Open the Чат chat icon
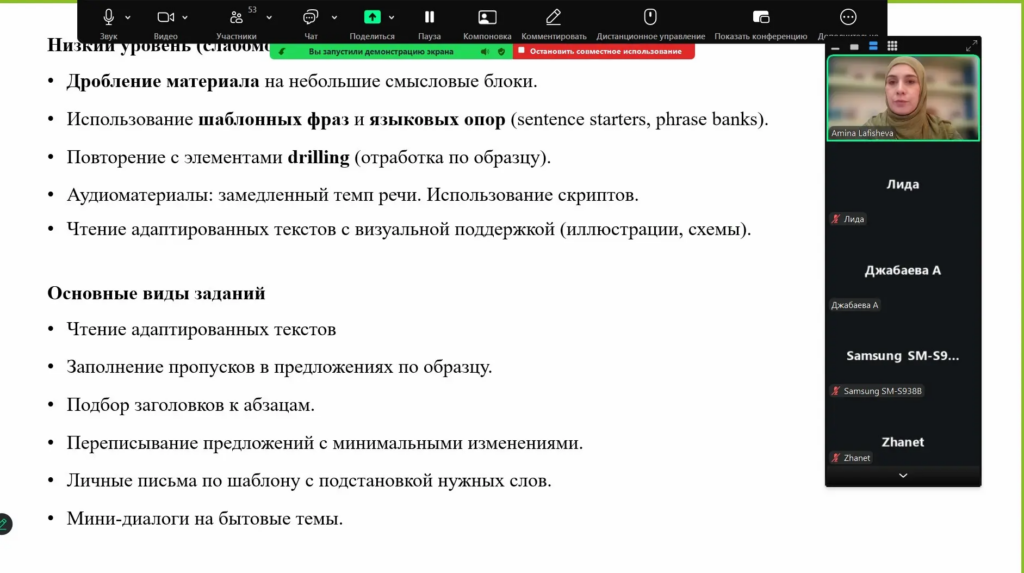Screen dimensions: 1024x573 click(310, 17)
